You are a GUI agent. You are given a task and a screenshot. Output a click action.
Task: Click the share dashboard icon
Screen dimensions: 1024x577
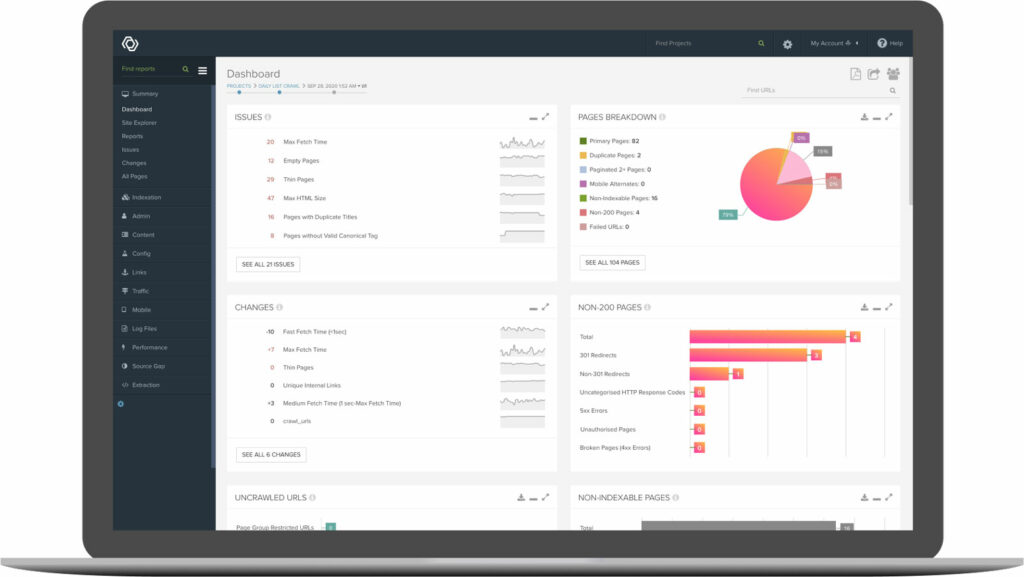click(874, 74)
